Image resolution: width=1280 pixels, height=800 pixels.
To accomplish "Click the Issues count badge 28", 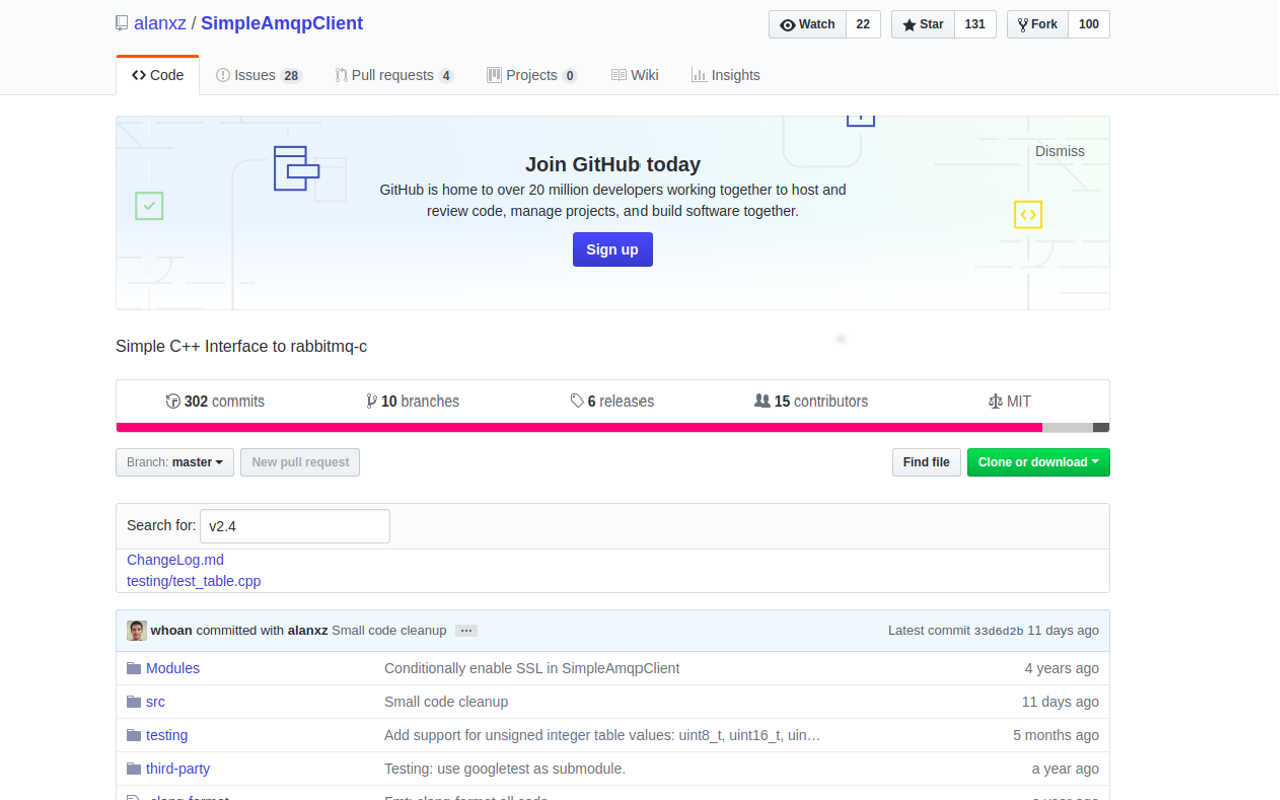I will tap(291, 76).
